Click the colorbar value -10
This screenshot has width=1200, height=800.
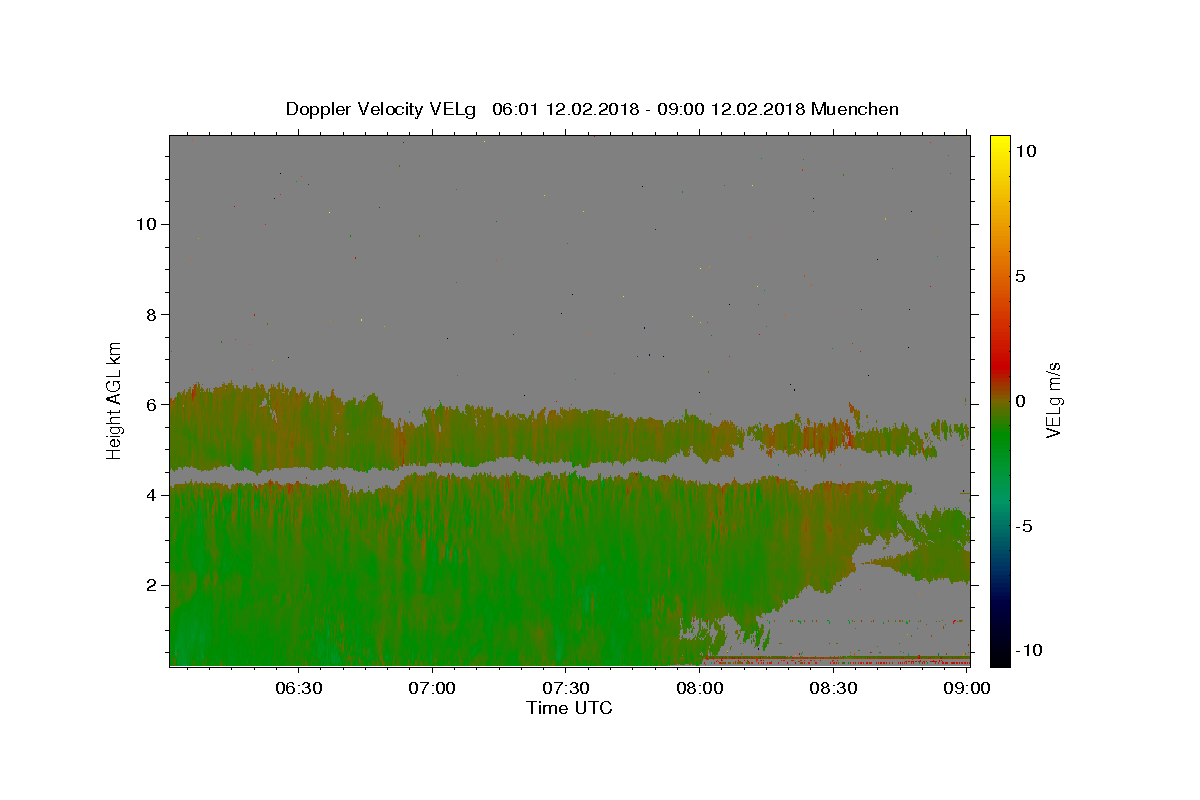[1028, 650]
